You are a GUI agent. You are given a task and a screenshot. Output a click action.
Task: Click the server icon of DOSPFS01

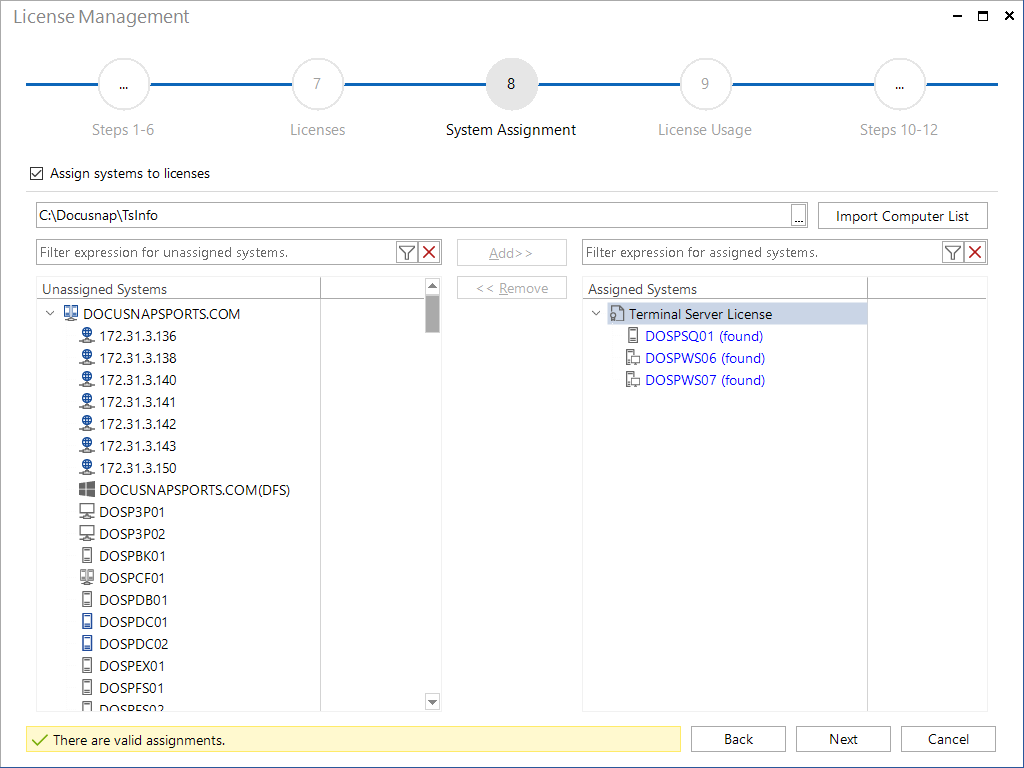click(x=87, y=687)
